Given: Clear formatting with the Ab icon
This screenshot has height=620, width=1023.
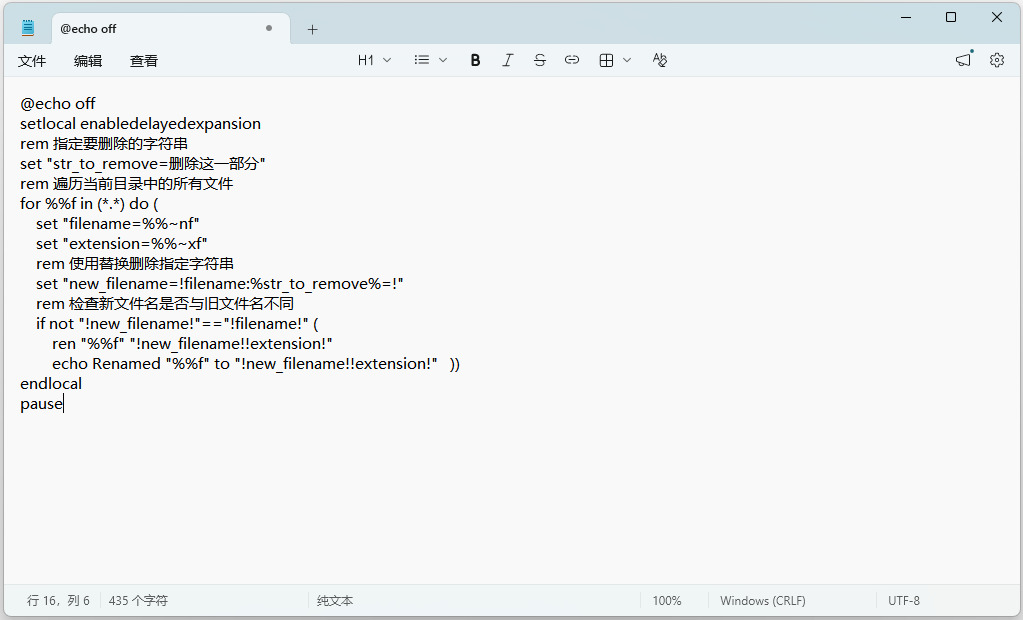Looking at the screenshot, I should pos(660,60).
